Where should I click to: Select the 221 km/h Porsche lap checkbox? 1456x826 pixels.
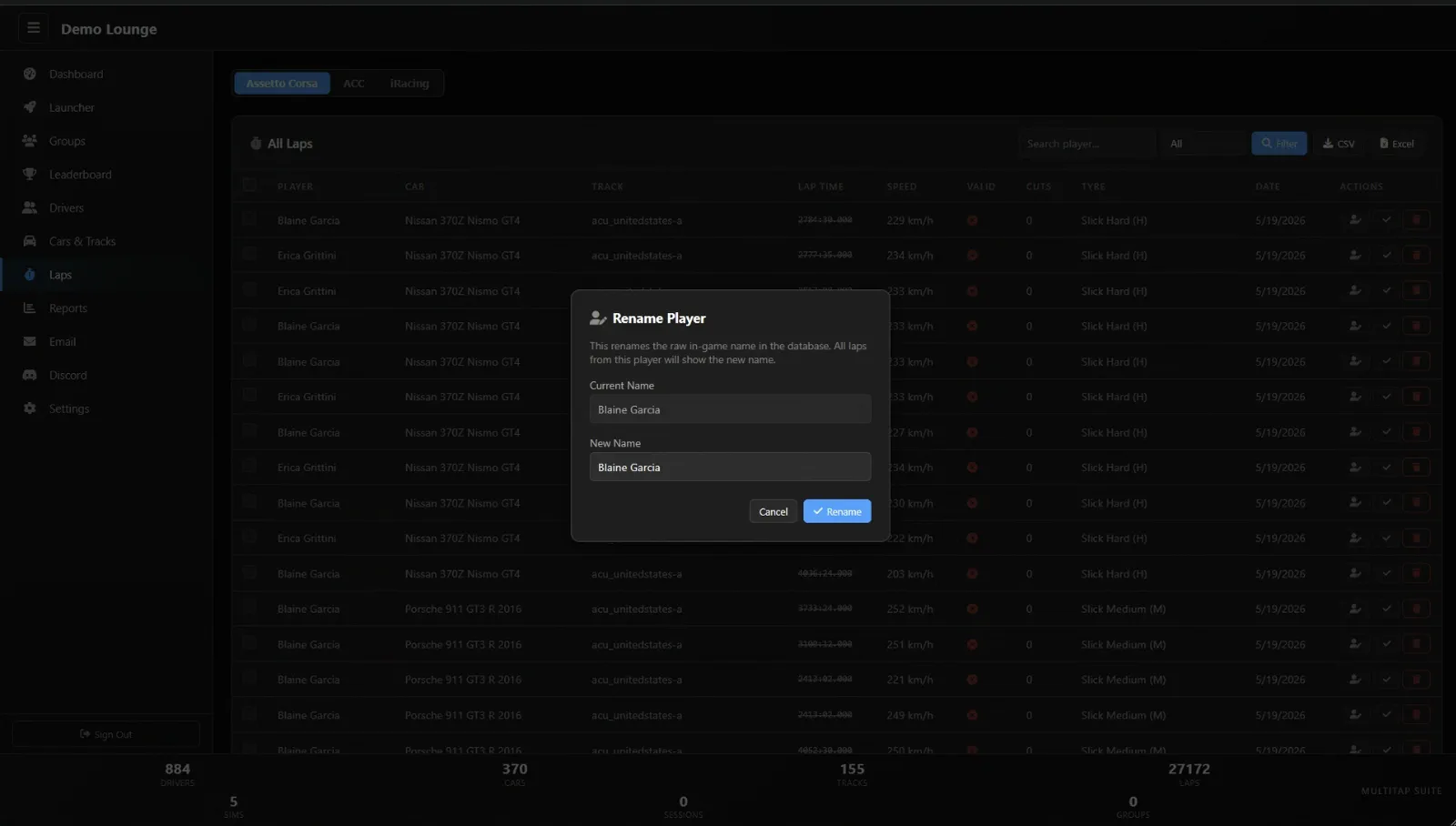click(x=249, y=680)
